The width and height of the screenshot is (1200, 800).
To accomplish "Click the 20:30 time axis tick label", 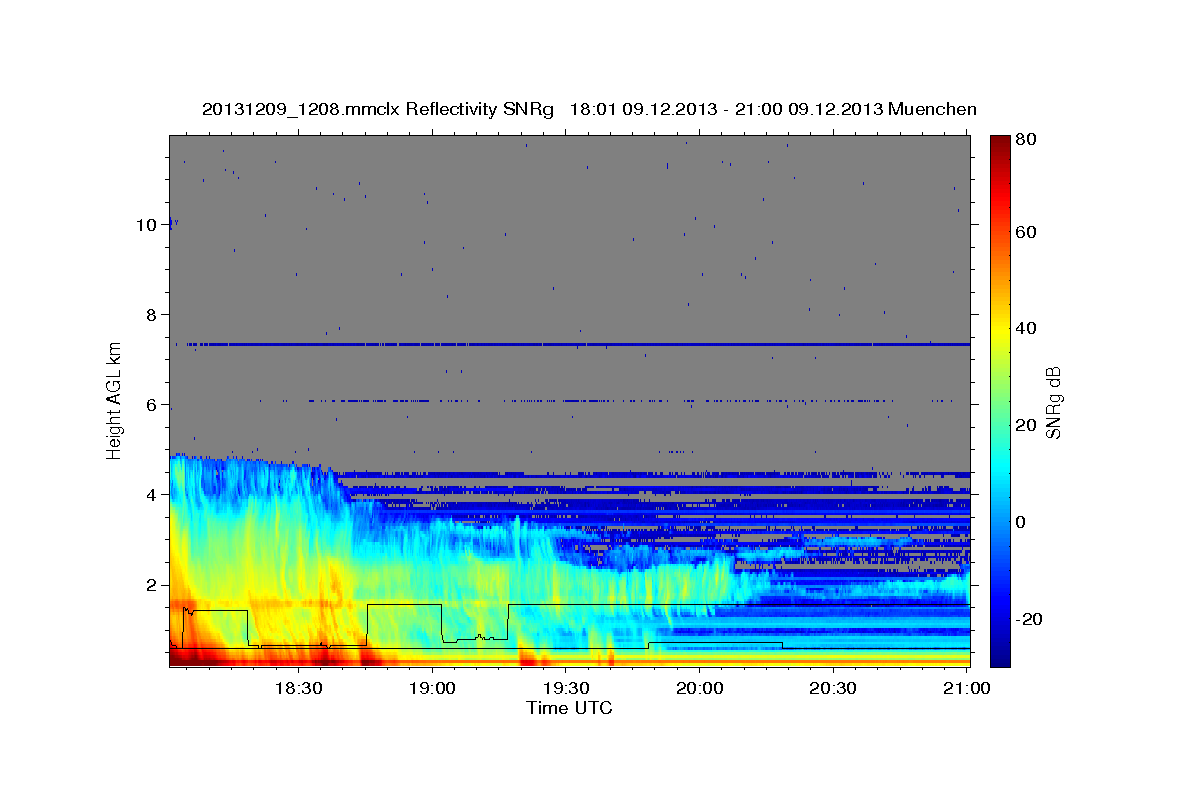I will pyautogui.click(x=833, y=689).
